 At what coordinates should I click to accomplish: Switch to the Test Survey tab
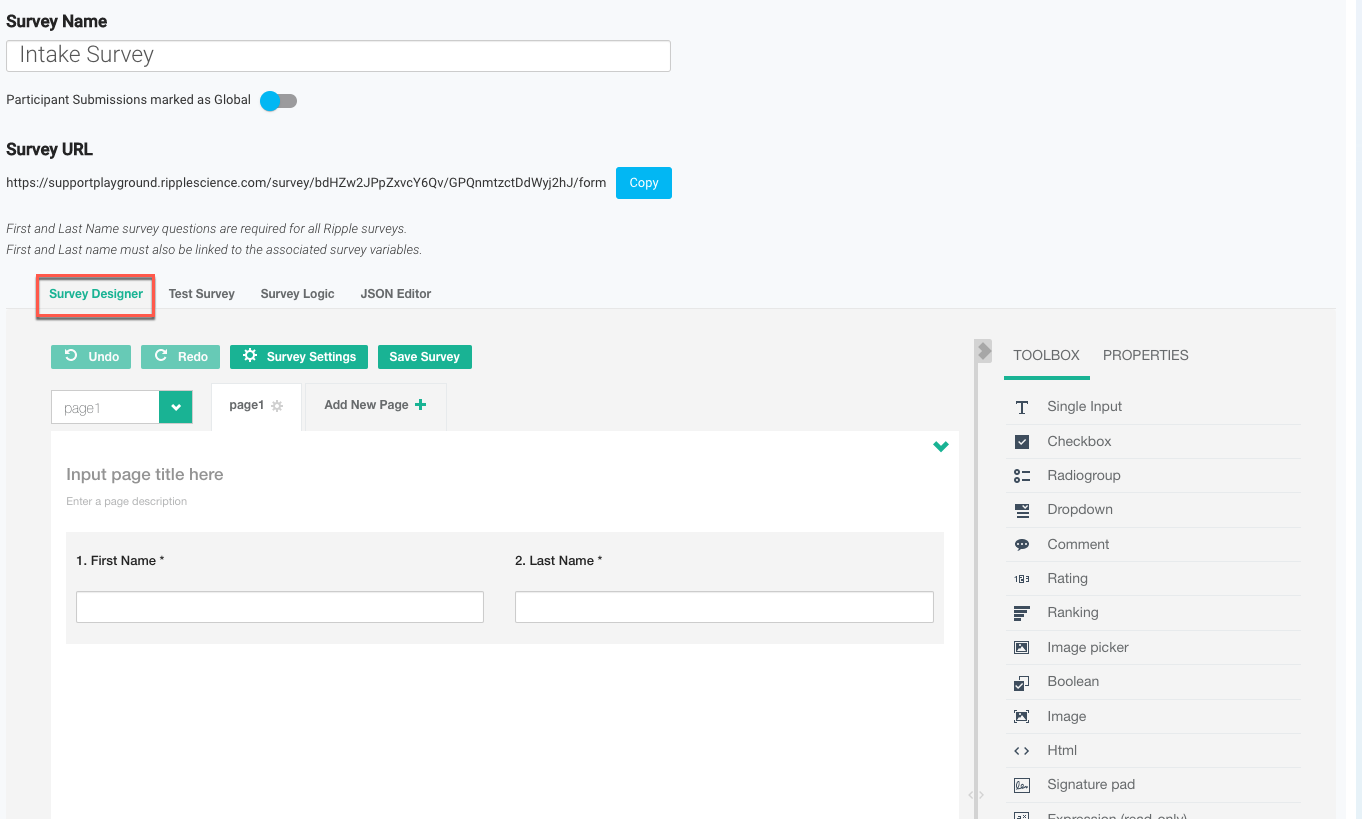[x=201, y=293]
